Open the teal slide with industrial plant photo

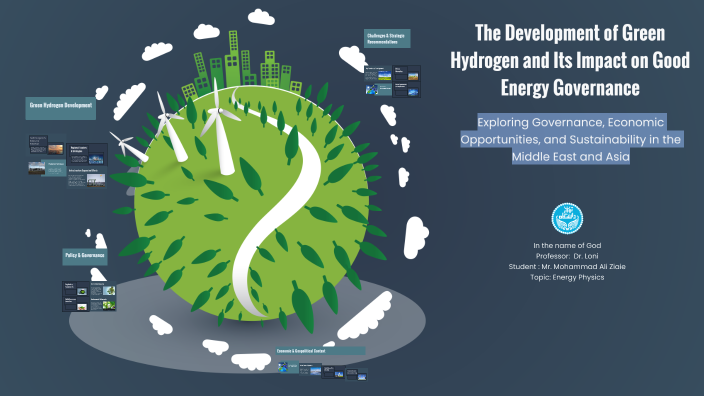tap(47, 168)
